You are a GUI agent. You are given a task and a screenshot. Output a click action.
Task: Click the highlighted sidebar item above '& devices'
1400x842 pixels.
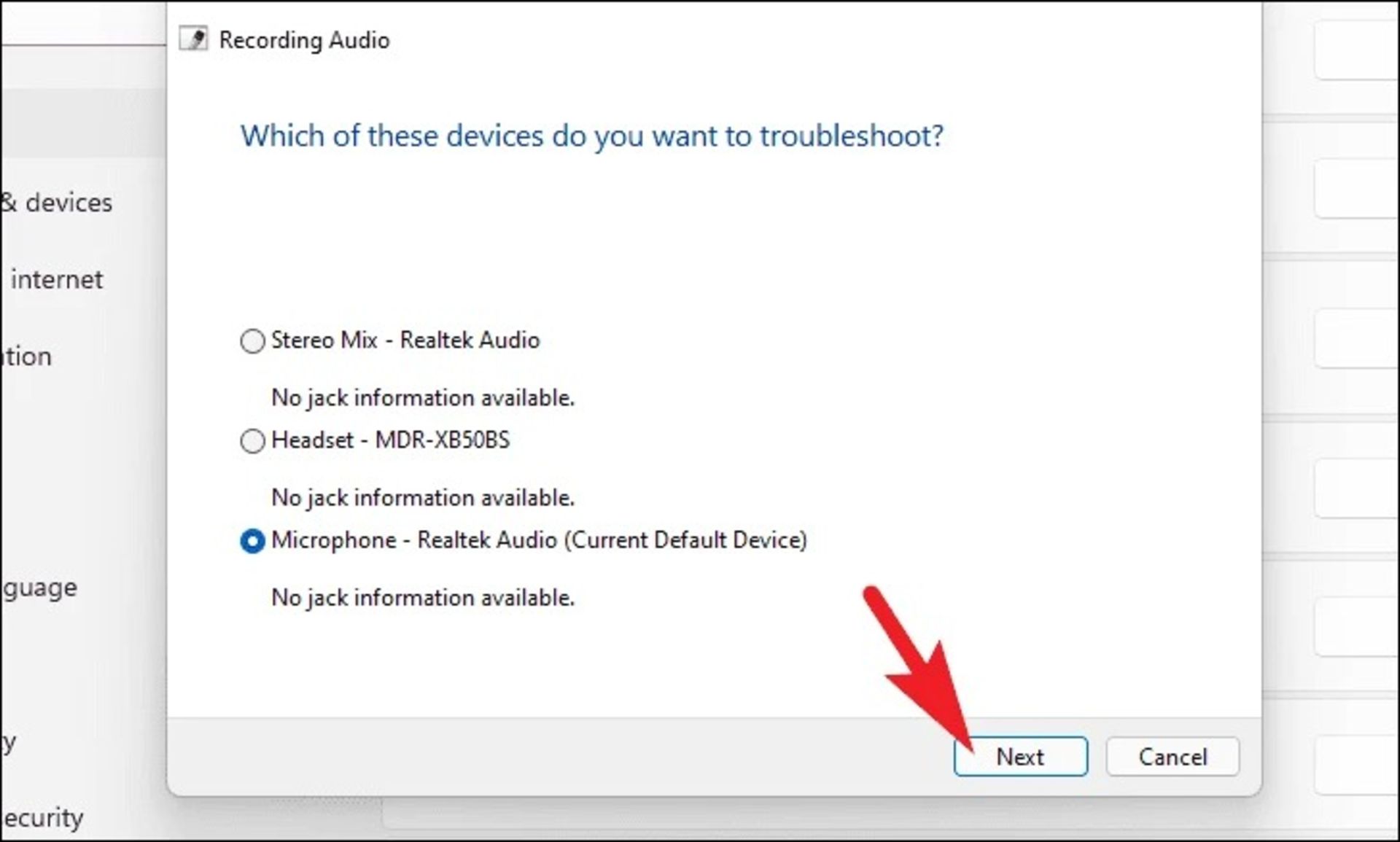coord(80,124)
